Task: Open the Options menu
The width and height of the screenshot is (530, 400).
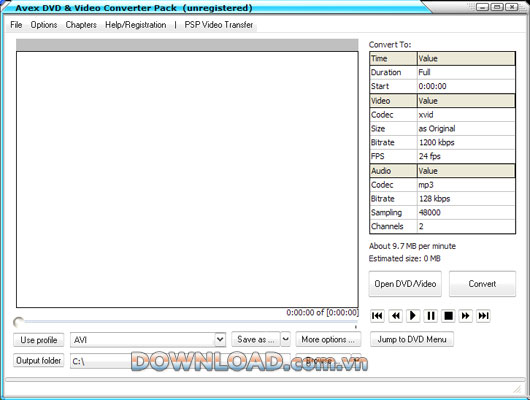Action: pyautogui.click(x=44, y=25)
